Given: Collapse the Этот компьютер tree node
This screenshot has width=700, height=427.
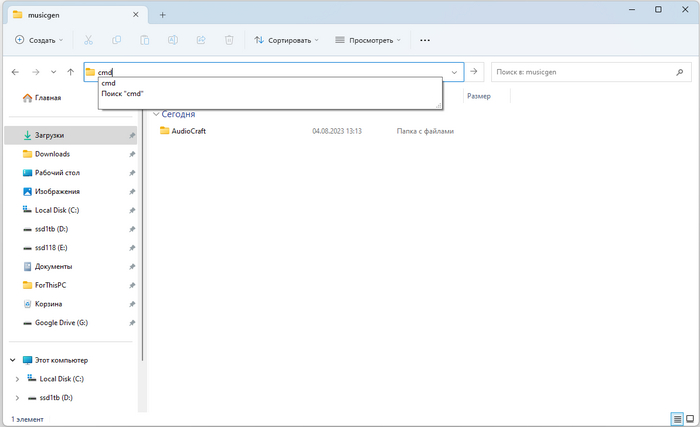Looking at the screenshot, I should 13,360.
